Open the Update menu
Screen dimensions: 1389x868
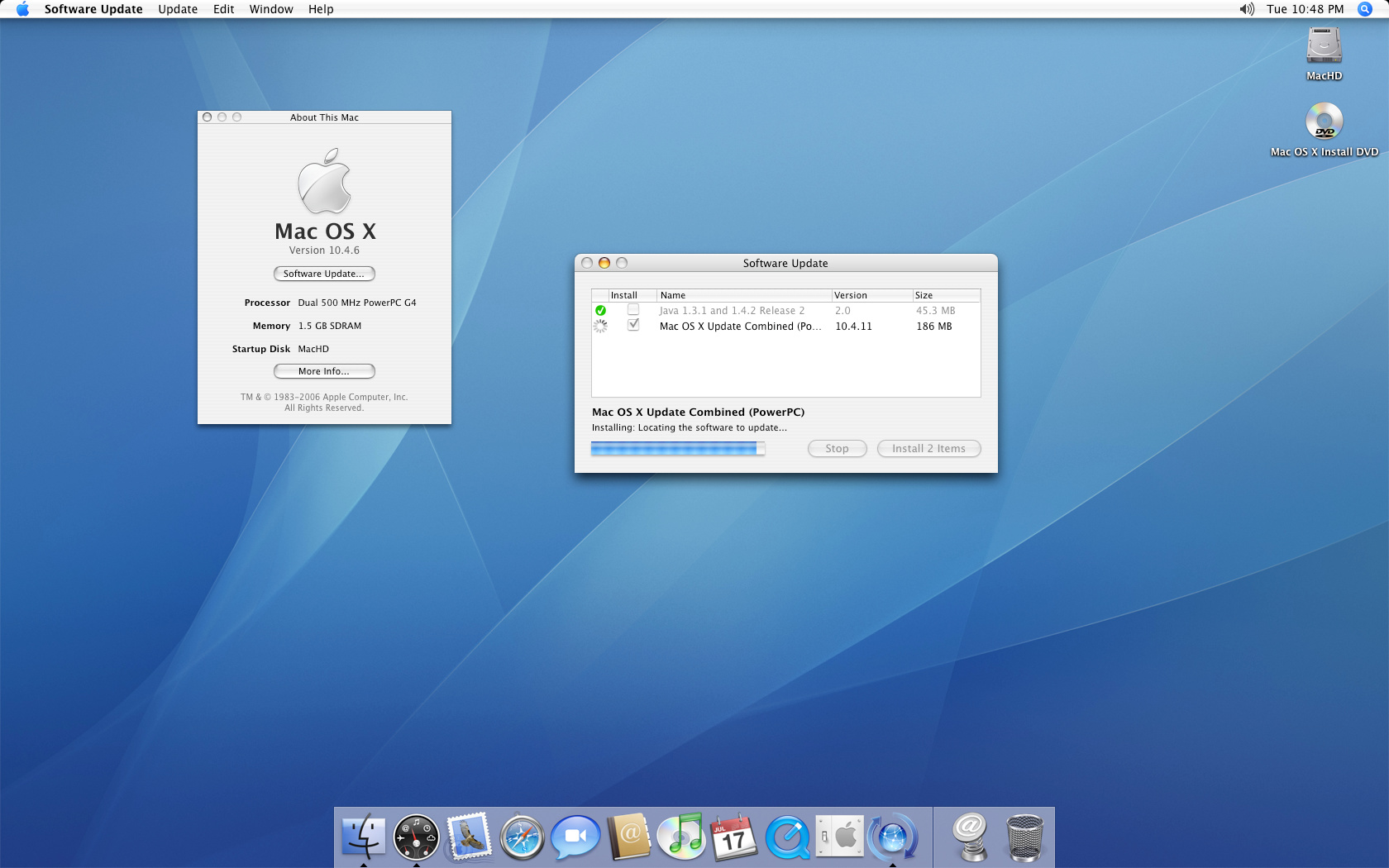coord(178,9)
